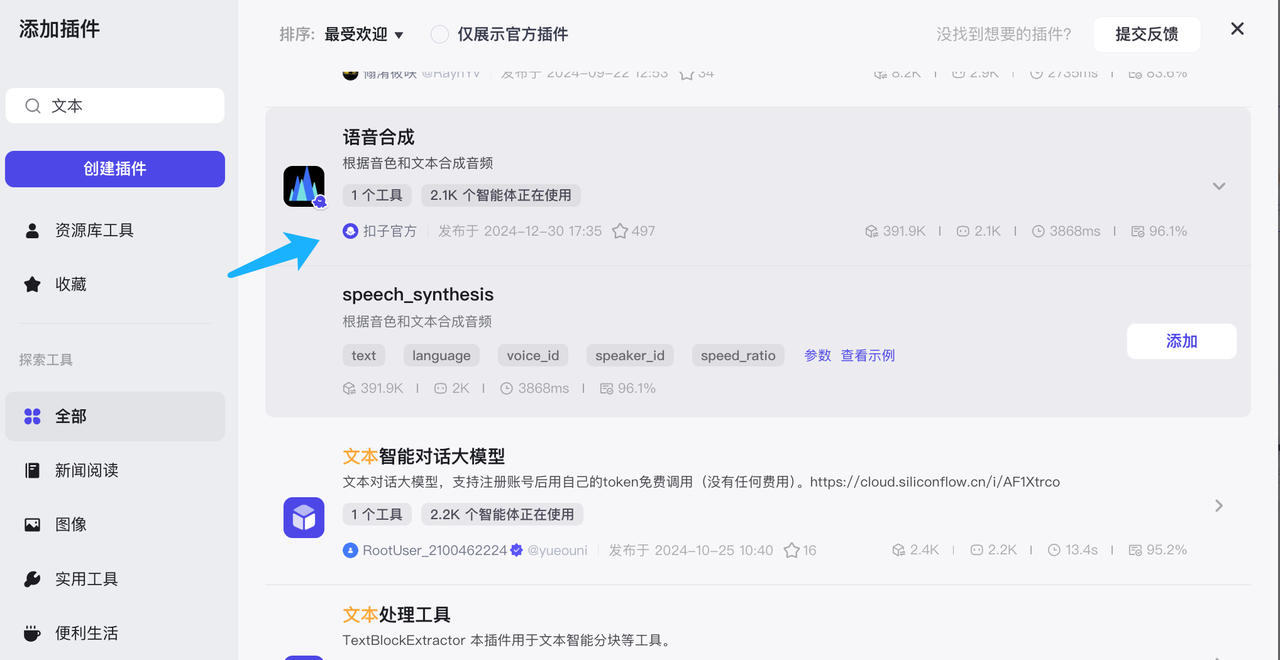Enable the 仅展示官方插件 filter
This screenshot has height=660, width=1280.
[439, 33]
